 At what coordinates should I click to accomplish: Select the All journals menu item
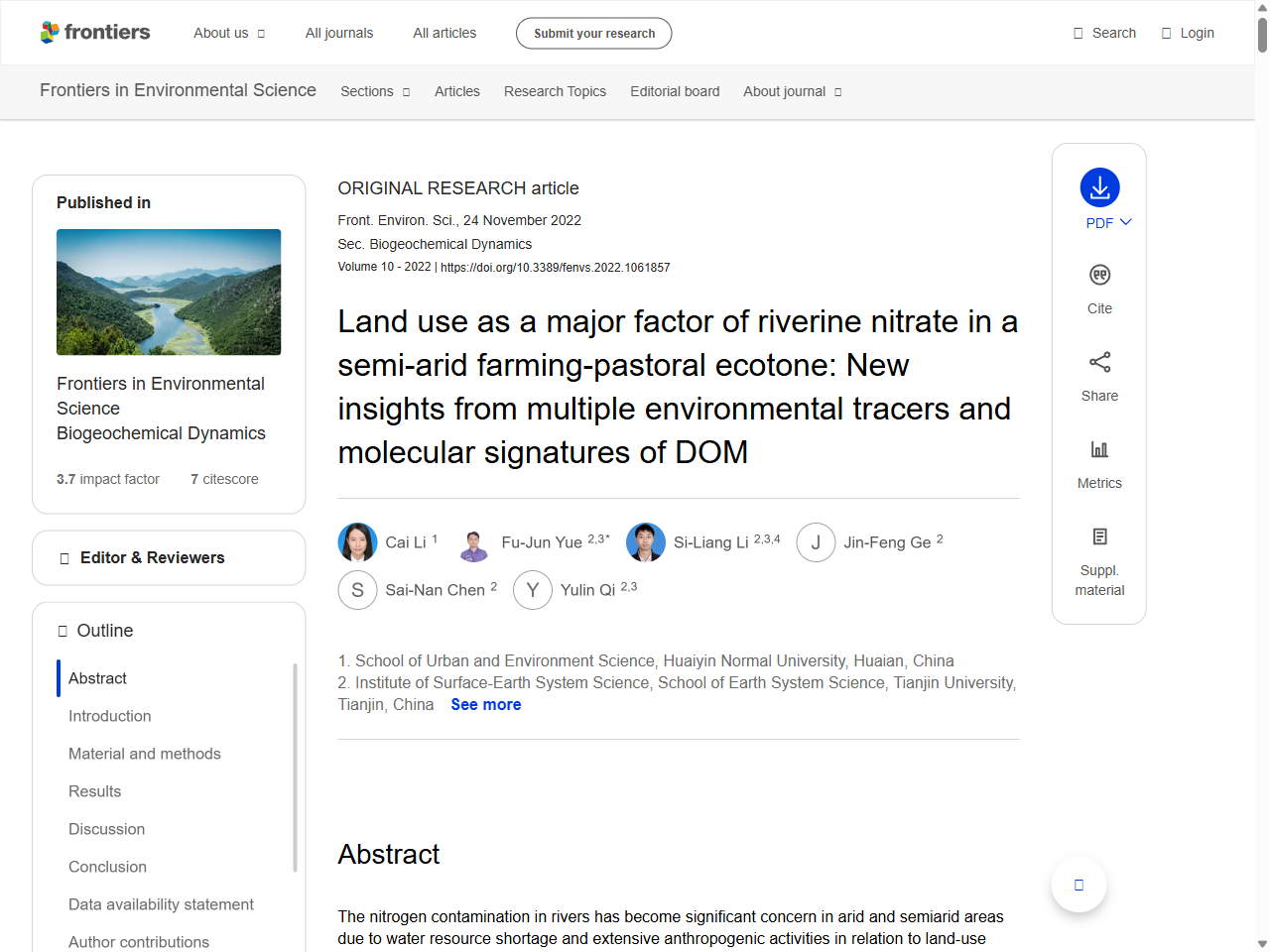coord(339,33)
